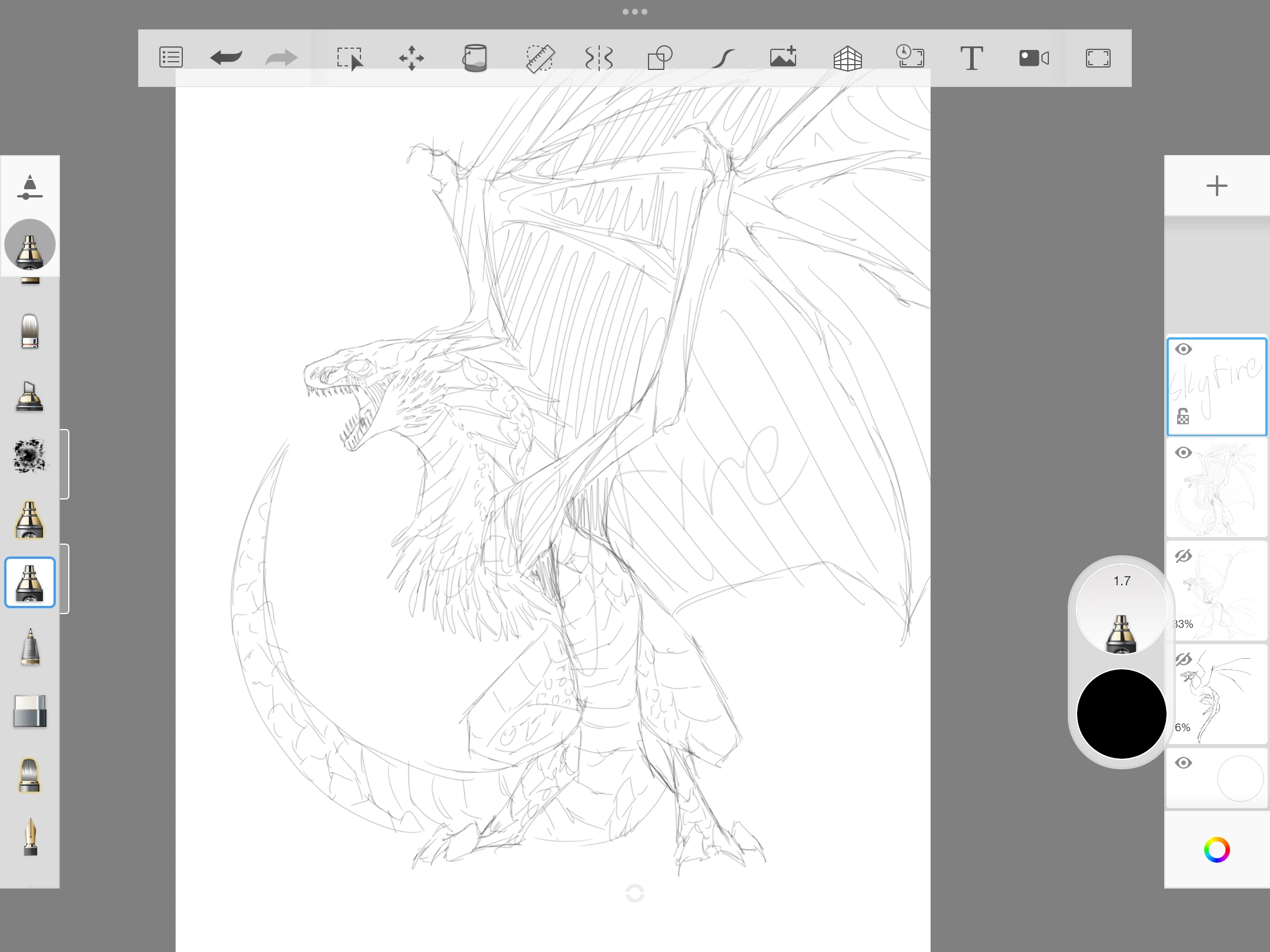Undo the last stroke
The image size is (1270, 952).
click(225, 58)
